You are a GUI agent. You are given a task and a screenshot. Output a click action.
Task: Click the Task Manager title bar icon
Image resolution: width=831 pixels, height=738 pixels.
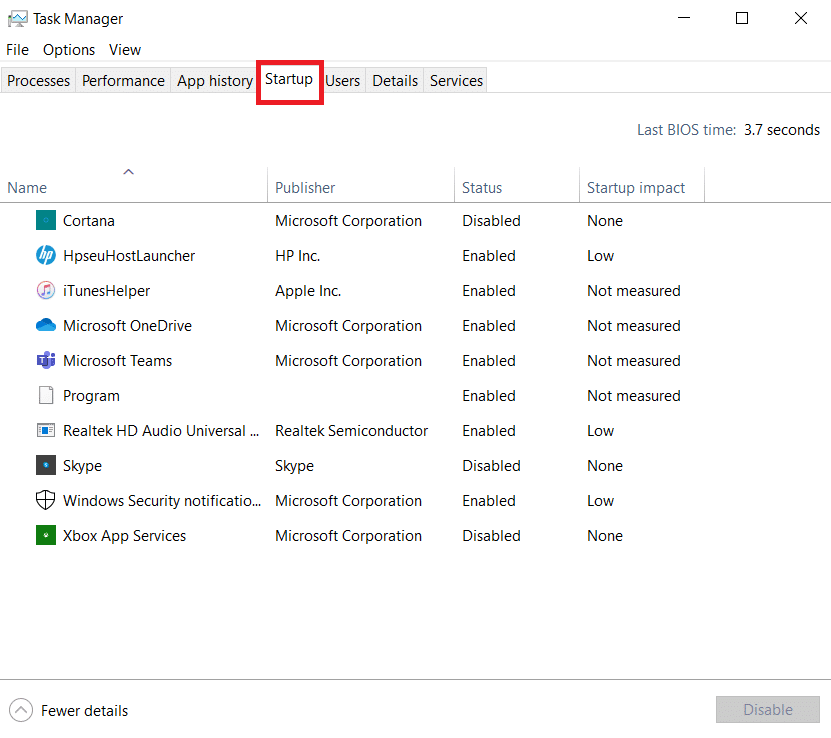(17, 19)
